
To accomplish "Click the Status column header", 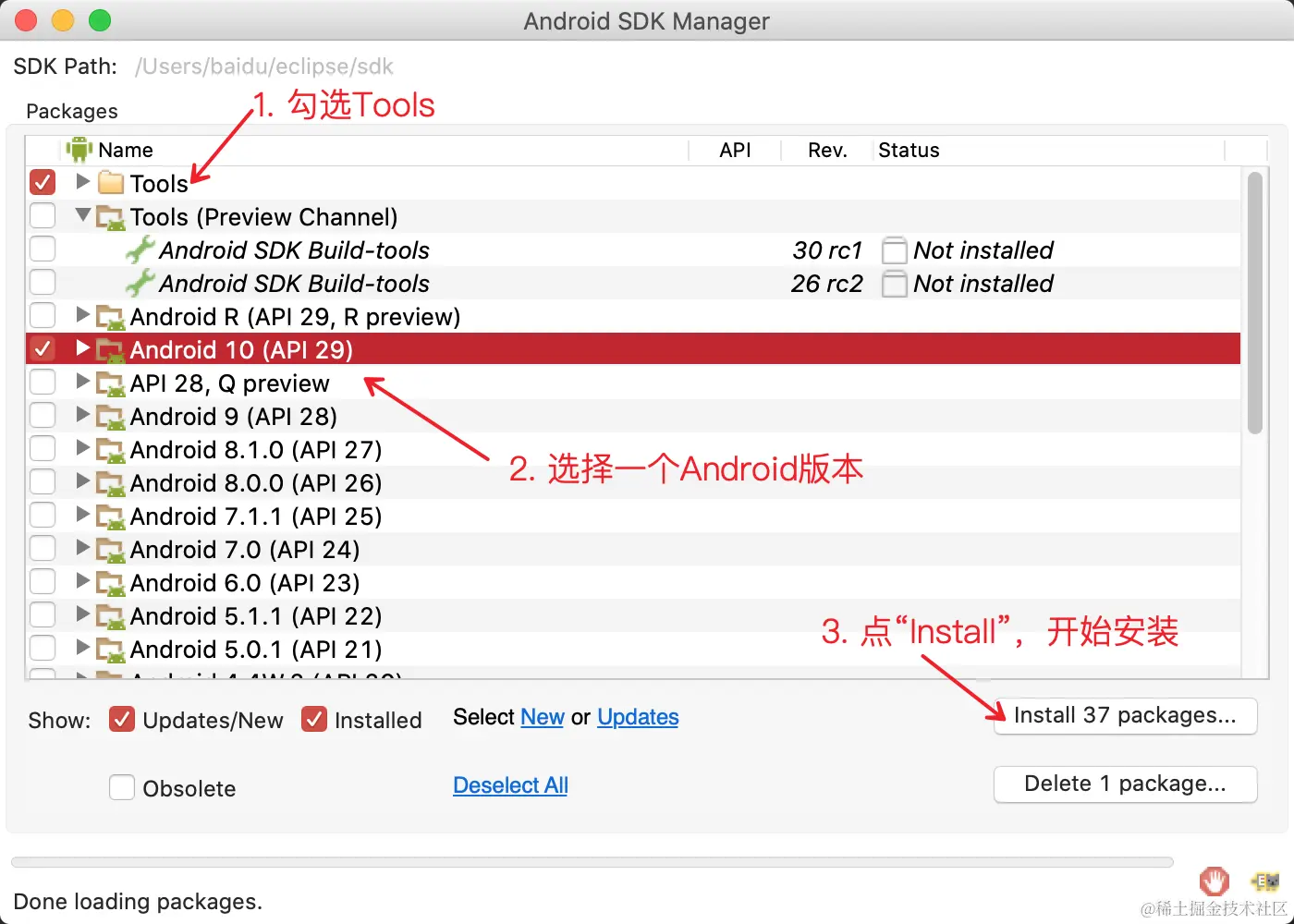I will pyautogui.click(x=909, y=150).
